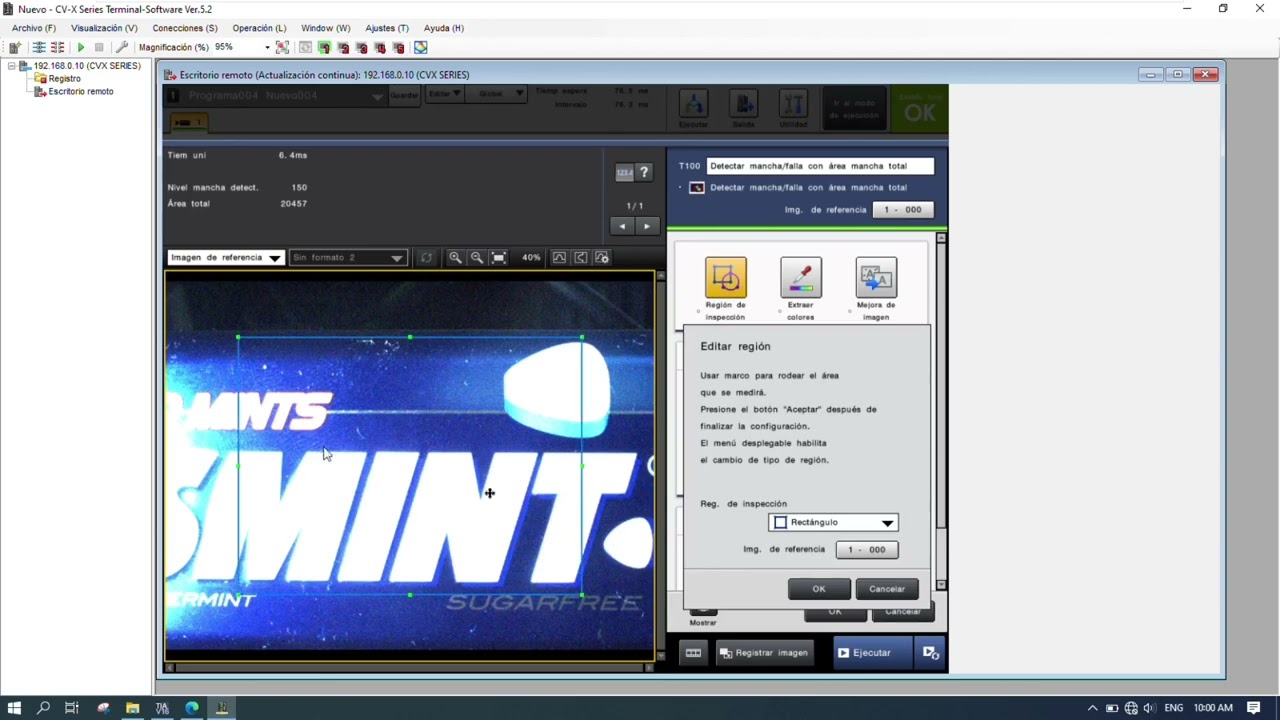Open the Magnificación percentage dropdown
The image size is (1280, 720).
tap(266, 47)
